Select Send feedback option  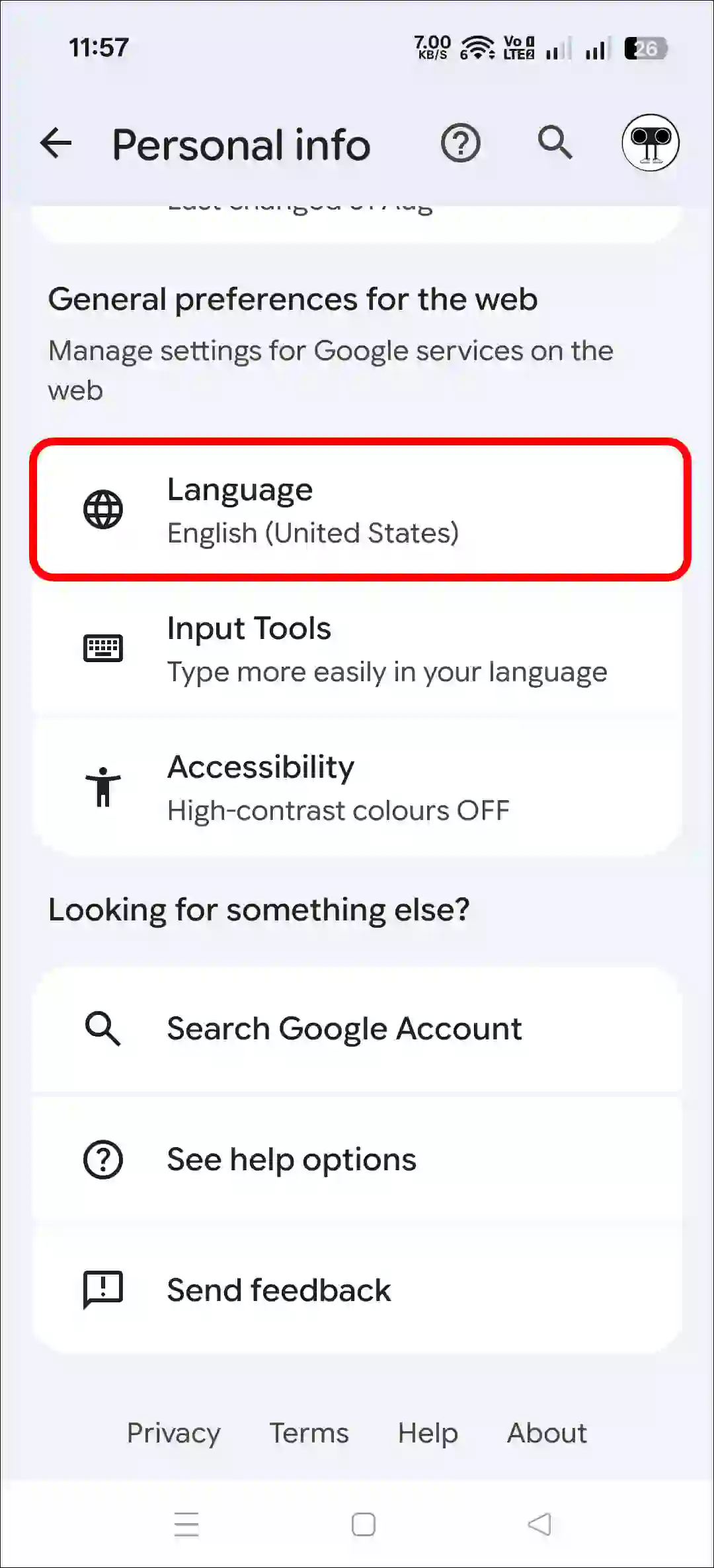279,1290
